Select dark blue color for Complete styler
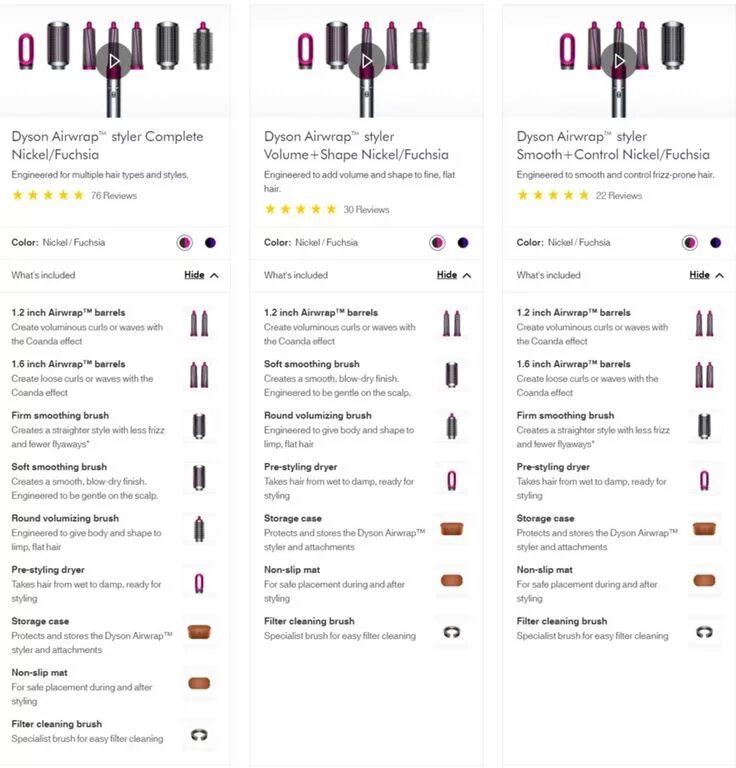Image resolution: width=736 pixels, height=768 pixels. coord(210,242)
